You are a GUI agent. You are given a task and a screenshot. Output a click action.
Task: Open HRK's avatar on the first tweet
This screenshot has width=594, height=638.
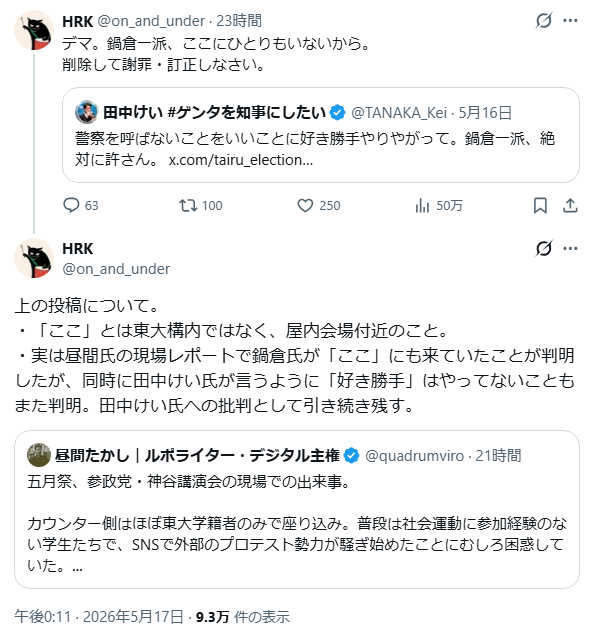pos(34,31)
